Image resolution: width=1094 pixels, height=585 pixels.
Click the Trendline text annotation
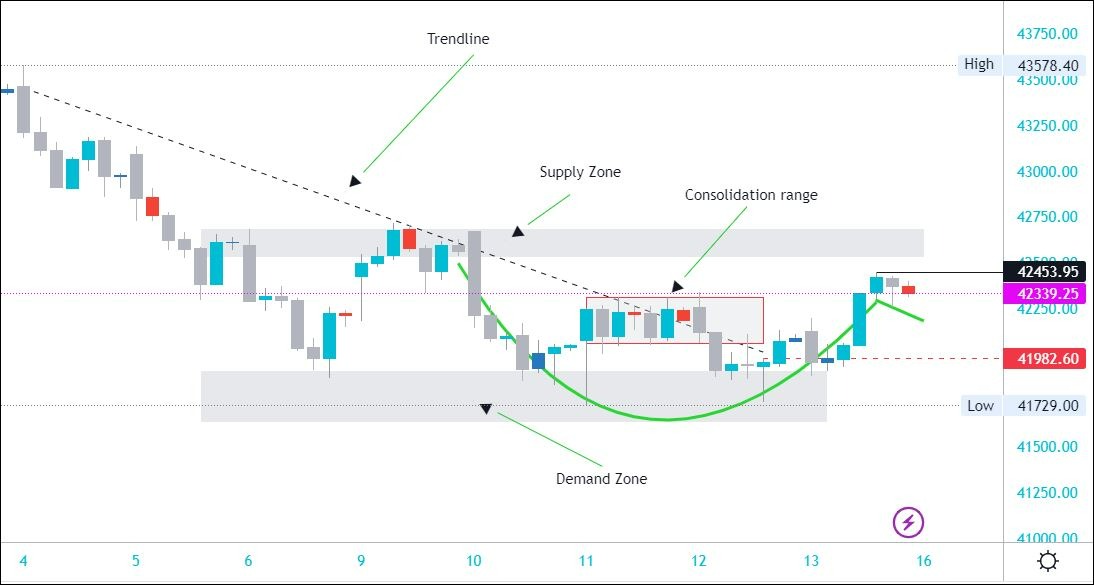click(x=458, y=39)
